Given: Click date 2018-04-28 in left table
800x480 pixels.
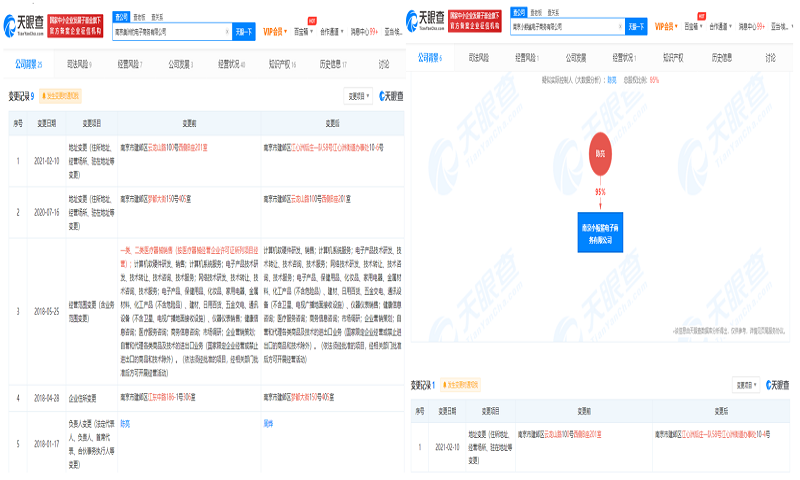Looking at the screenshot, I should 46,398.
